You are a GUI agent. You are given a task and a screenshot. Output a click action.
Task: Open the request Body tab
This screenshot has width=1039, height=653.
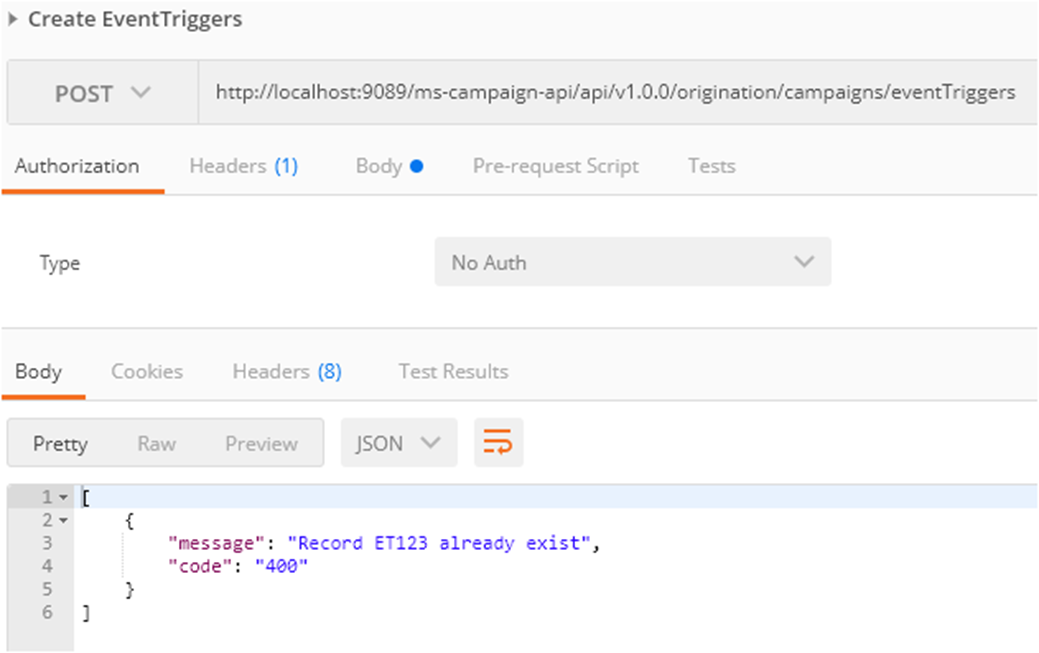pyautogui.click(x=389, y=166)
